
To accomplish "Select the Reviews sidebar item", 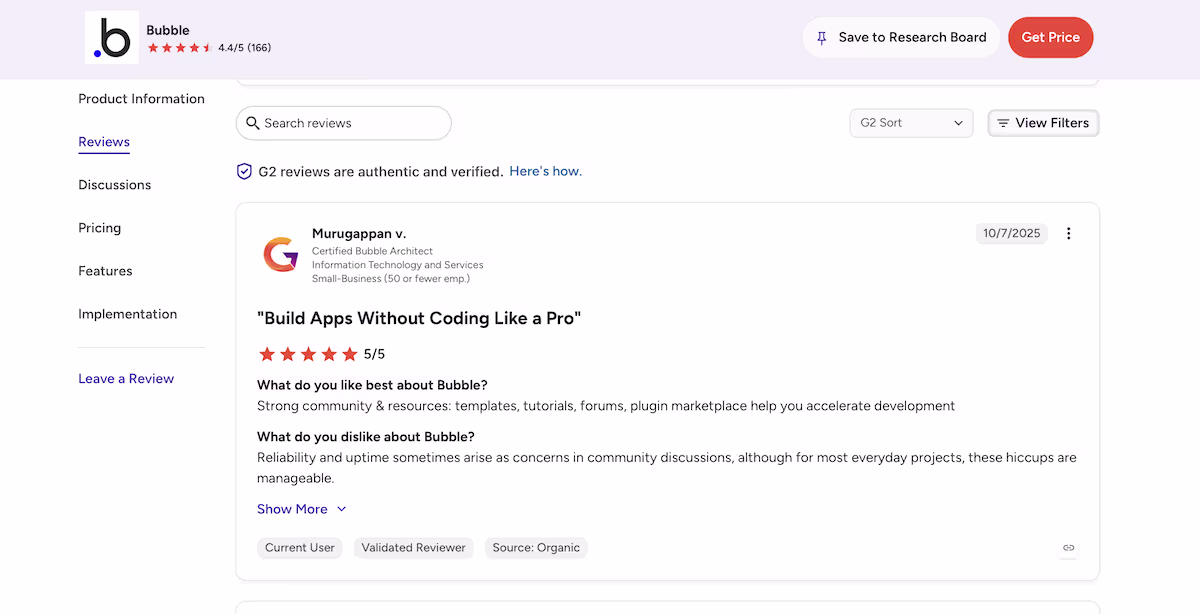I will pos(104,142).
